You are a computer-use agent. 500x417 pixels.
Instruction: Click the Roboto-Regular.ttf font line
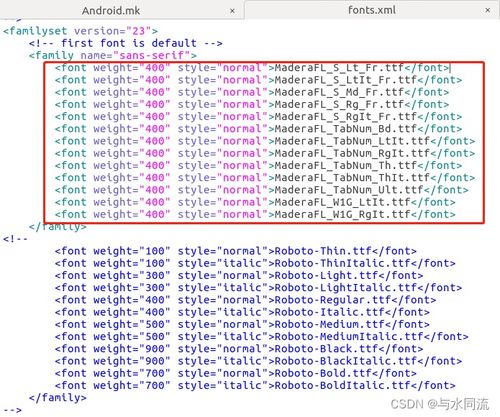pos(245,300)
